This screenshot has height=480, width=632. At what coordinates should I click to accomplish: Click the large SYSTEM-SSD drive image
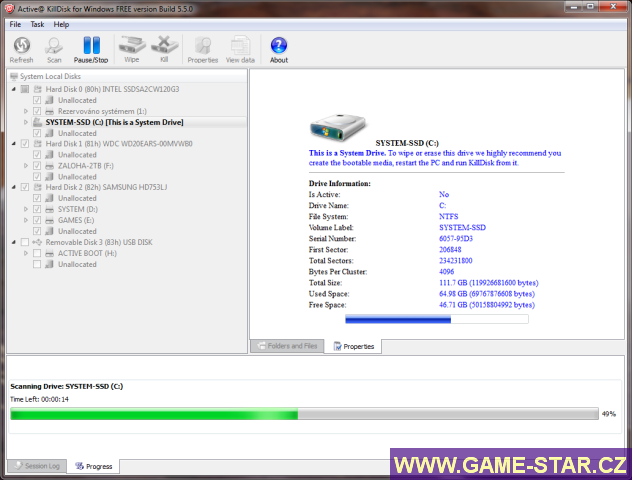tap(338, 127)
